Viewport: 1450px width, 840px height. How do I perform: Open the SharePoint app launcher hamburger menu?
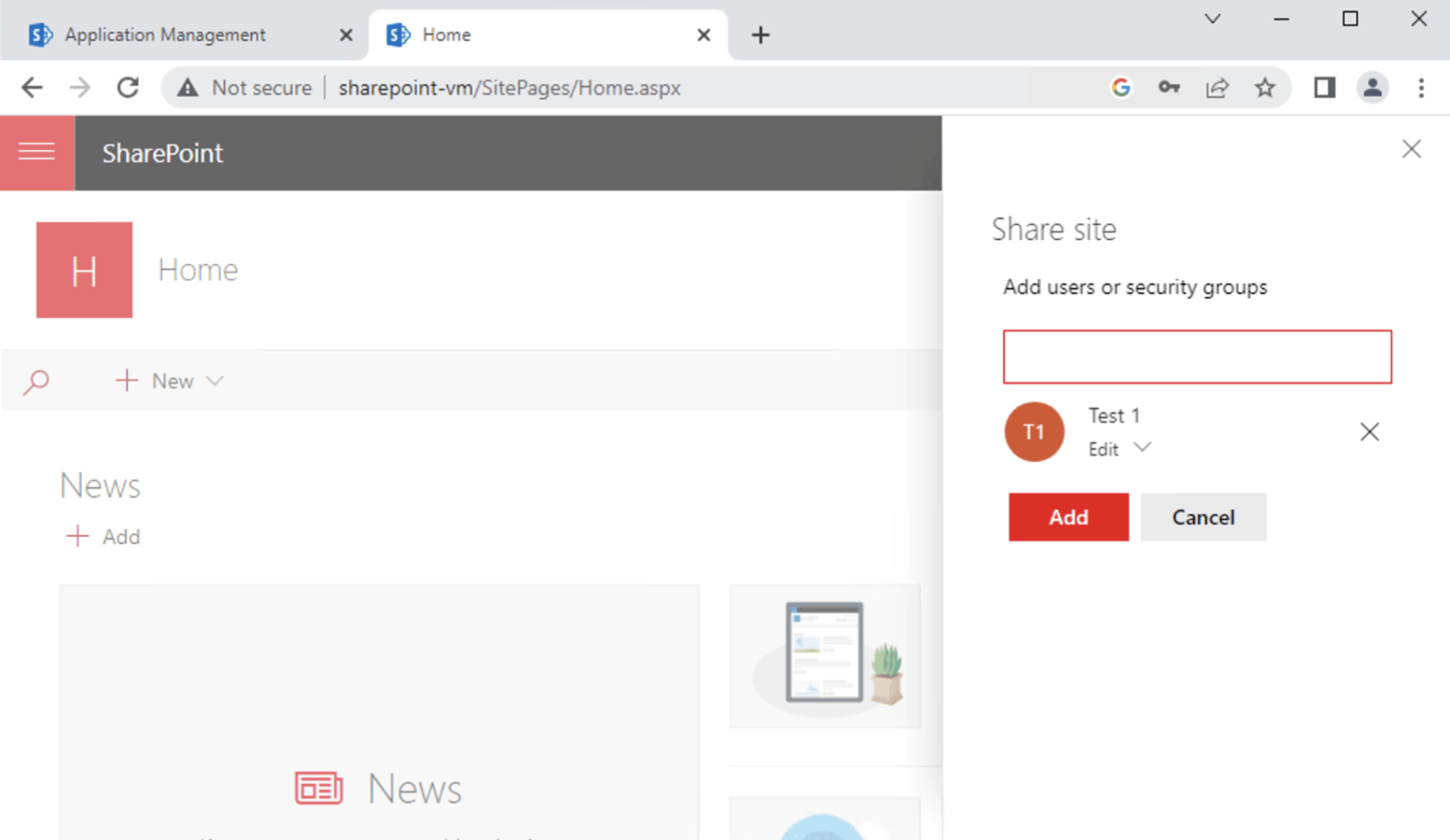37,152
